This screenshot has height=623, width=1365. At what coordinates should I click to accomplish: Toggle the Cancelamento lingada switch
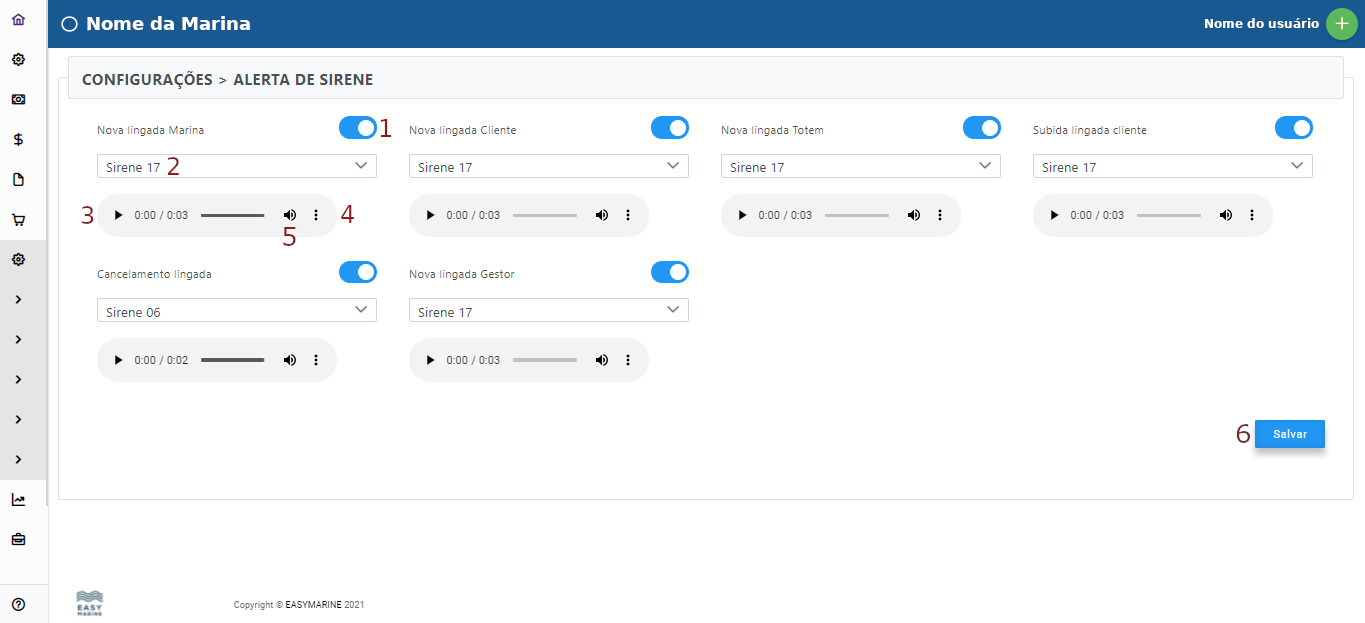(357, 272)
